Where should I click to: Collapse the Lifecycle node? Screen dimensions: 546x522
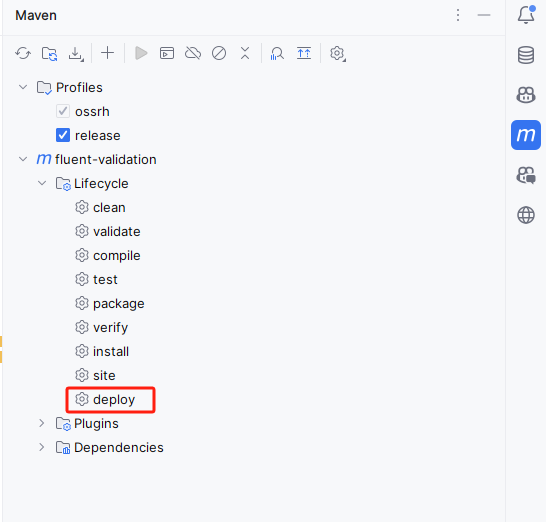coord(42,183)
